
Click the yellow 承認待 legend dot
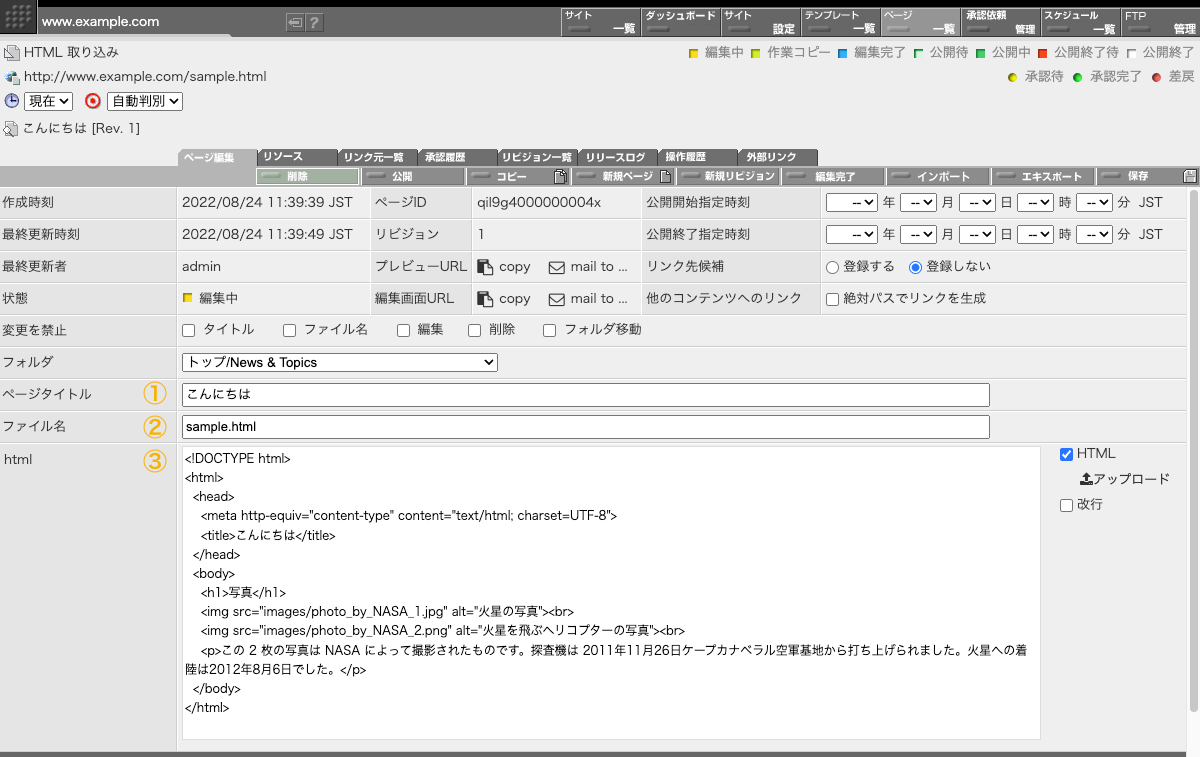pos(1012,77)
